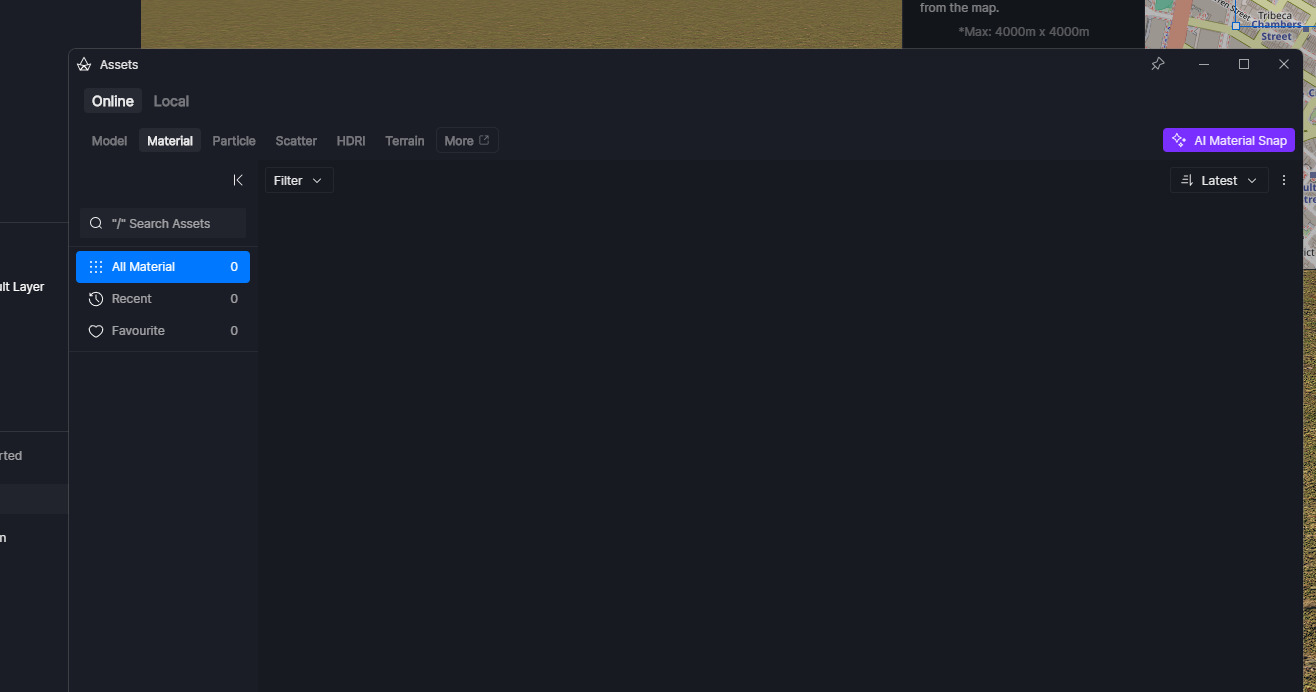Viewport: 1316px width, 692px height.
Task: Open the Filter dropdown
Action: 298,180
